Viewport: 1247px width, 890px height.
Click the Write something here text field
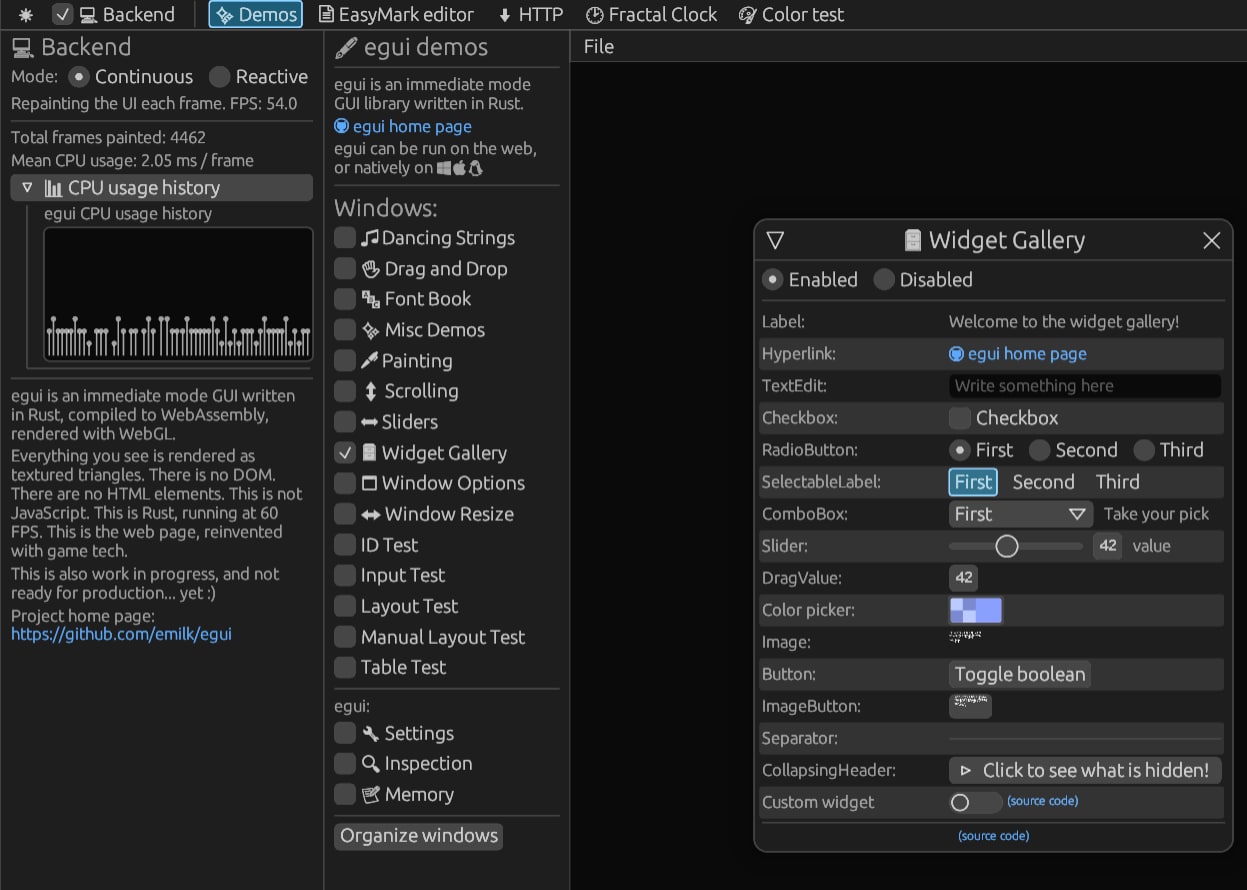coord(1085,386)
